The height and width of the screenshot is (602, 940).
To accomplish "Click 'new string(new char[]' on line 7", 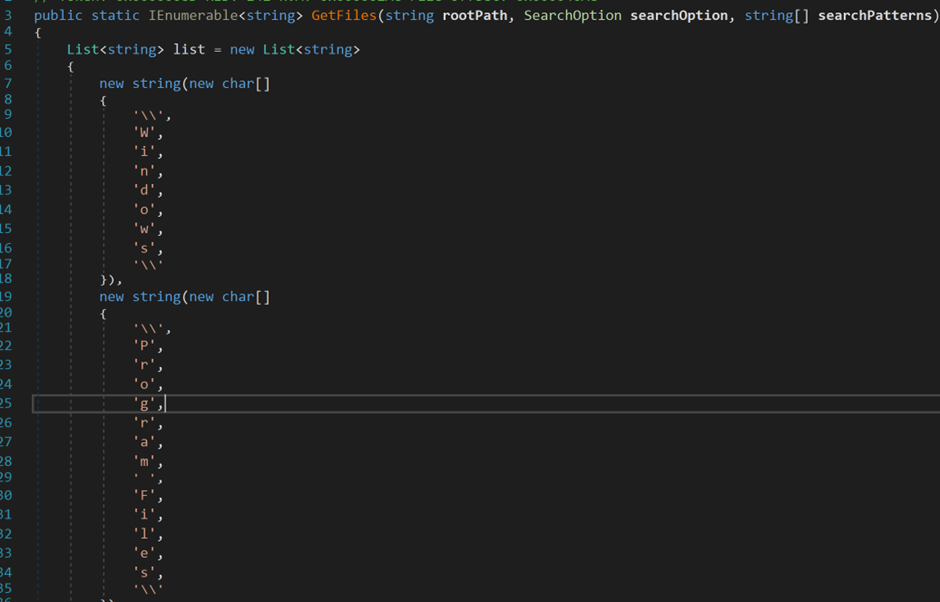I will pos(185,83).
